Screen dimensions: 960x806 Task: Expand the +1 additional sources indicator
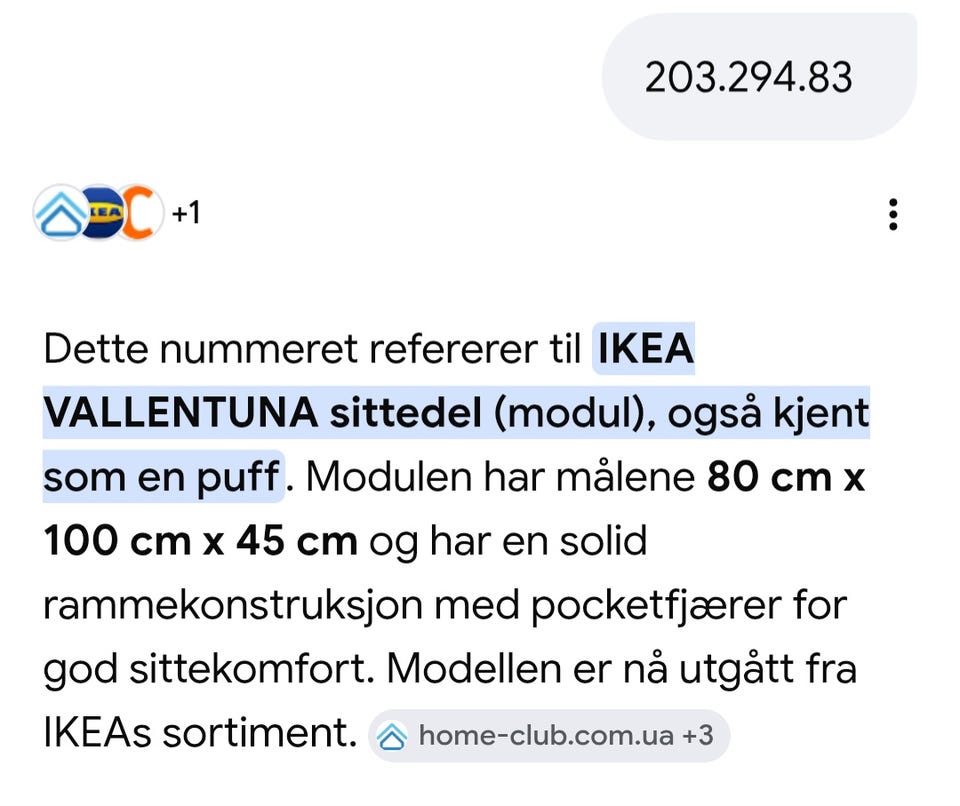click(x=186, y=213)
